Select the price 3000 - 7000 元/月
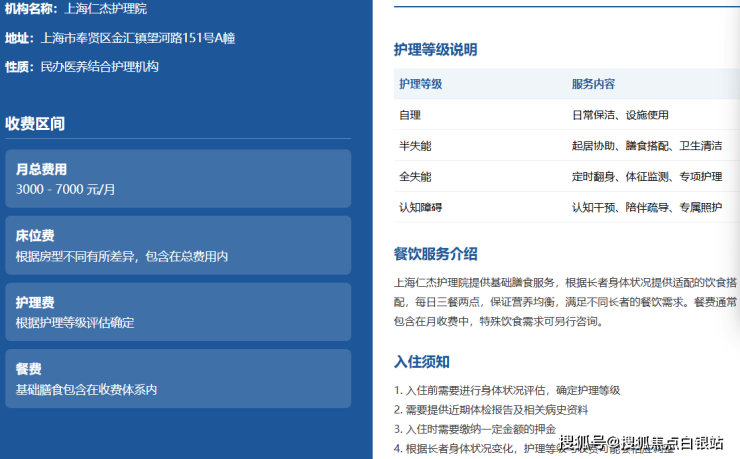 click(x=66, y=190)
